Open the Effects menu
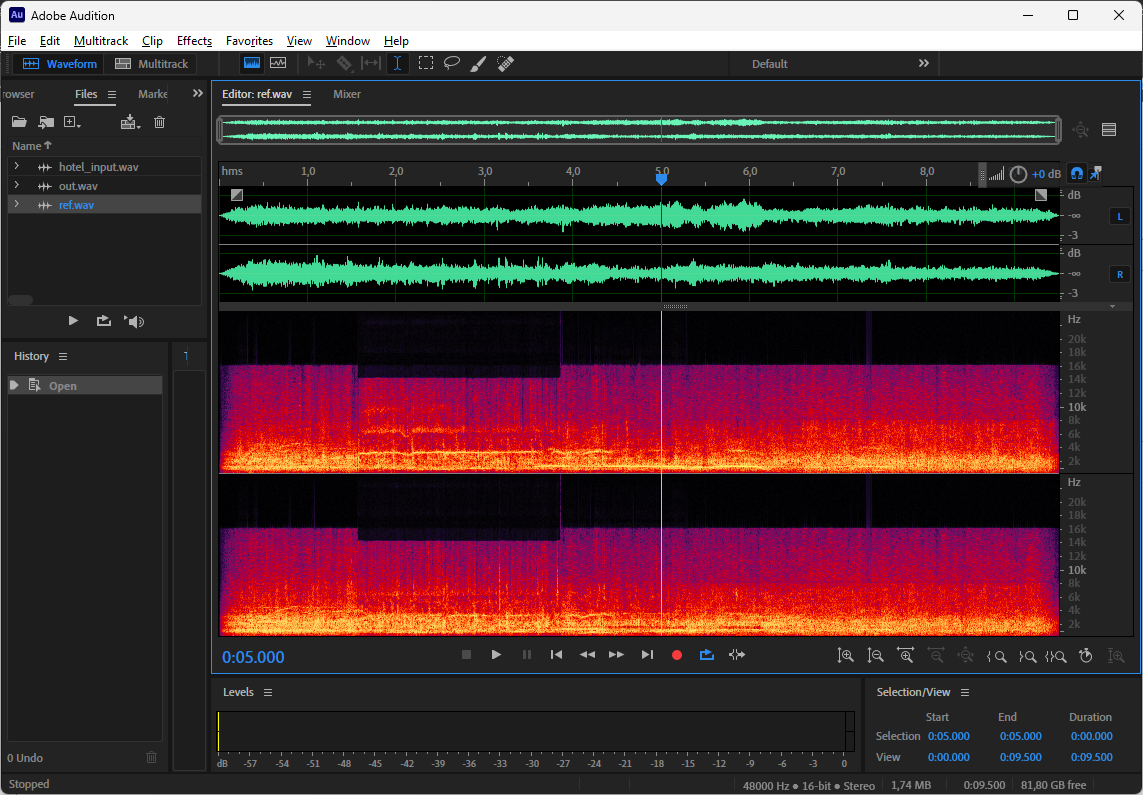1143x795 pixels. [194, 41]
